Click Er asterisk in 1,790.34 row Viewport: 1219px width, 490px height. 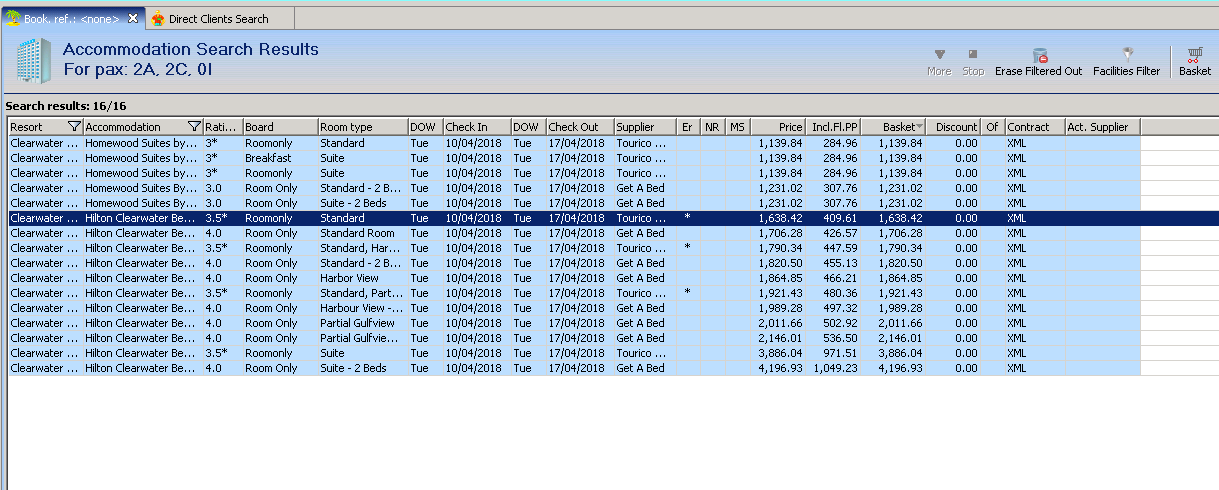[x=687, y=247]
